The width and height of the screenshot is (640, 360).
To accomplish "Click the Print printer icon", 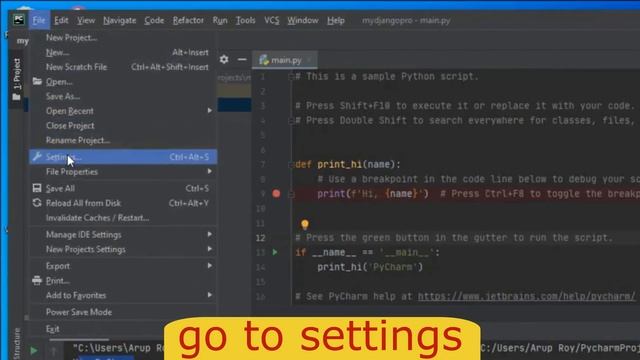I will coord(37,280).
